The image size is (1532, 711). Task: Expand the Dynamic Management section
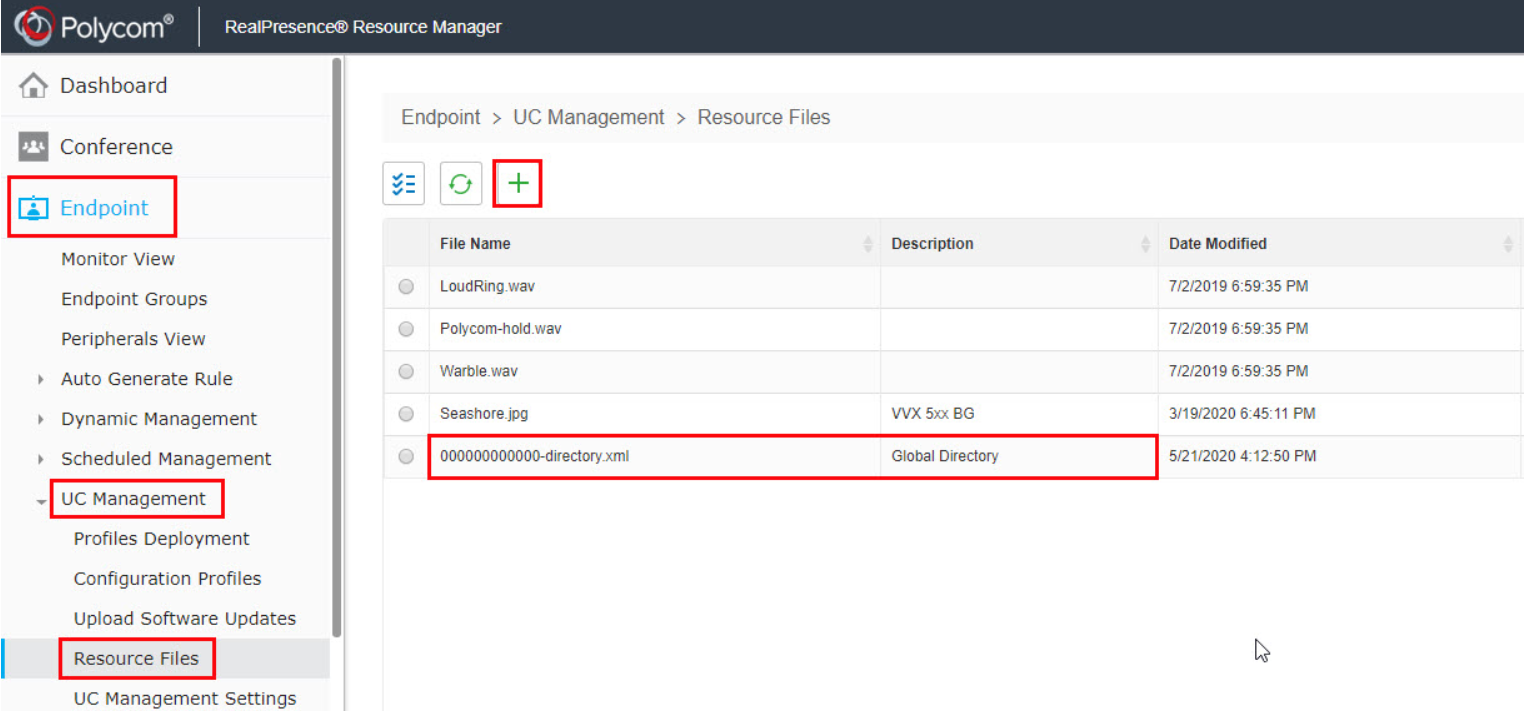(40, 418)
